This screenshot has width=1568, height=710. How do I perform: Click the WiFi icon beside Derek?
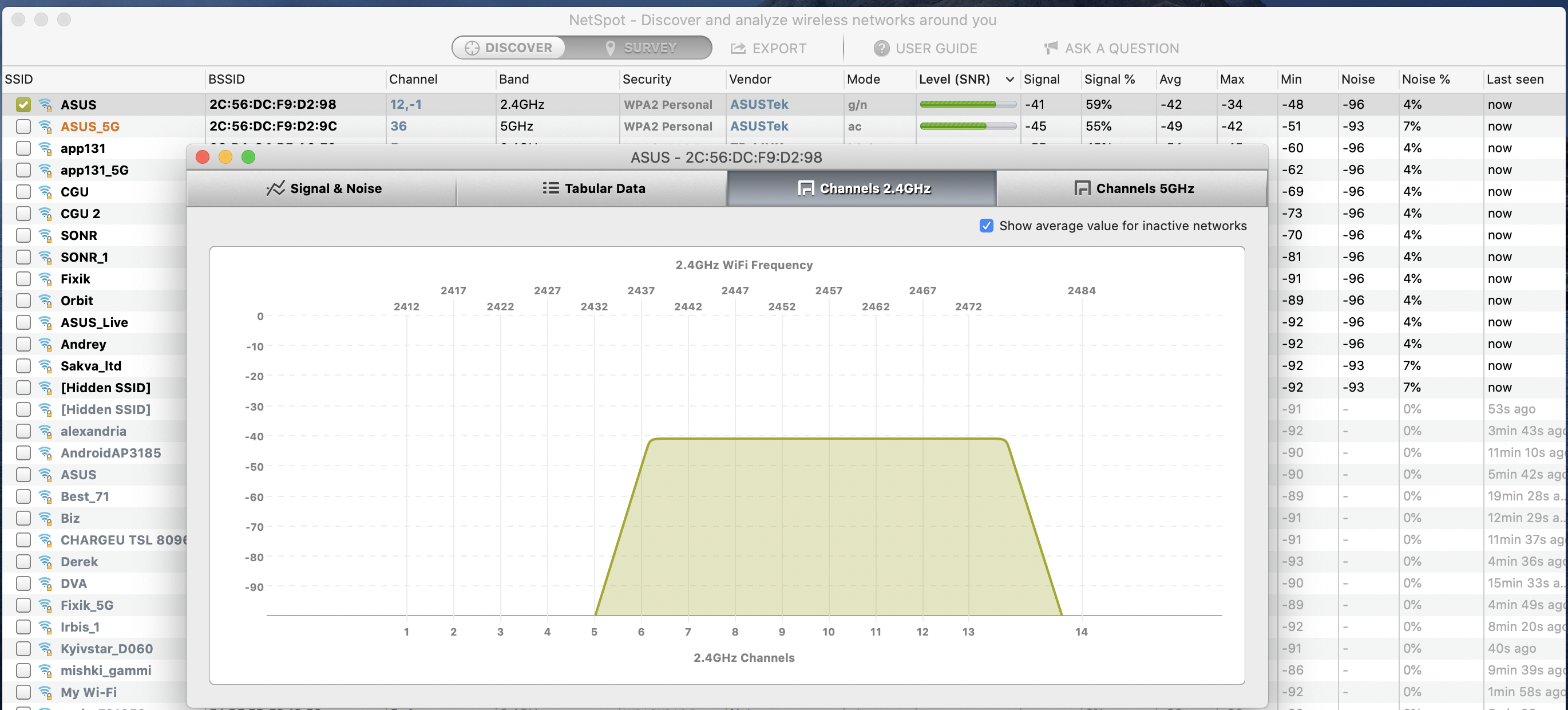click(45, 562)
